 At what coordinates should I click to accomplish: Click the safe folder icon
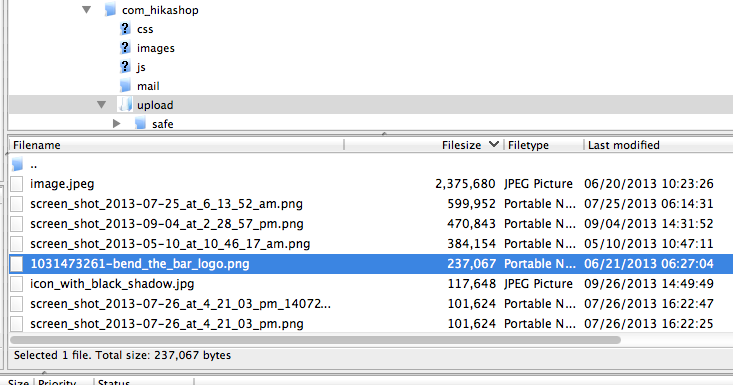[140, 124]
